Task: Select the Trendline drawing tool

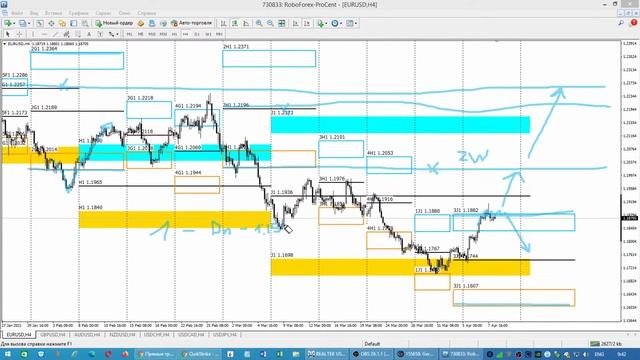Action: (55, 34)
